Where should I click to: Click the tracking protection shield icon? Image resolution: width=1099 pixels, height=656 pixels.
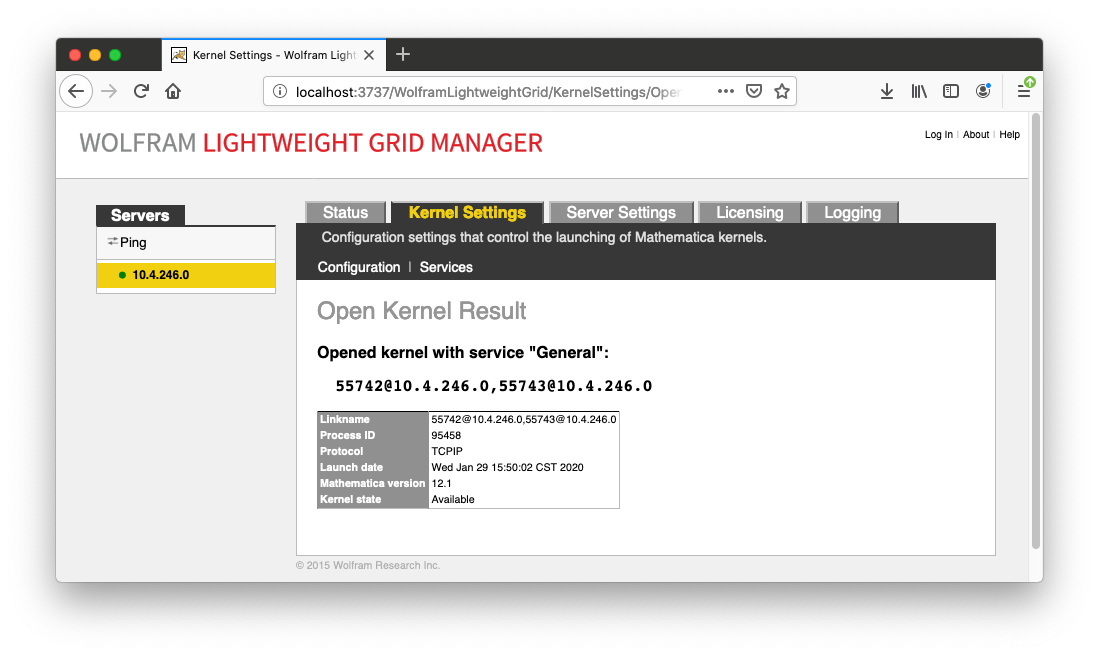point(753,90)
